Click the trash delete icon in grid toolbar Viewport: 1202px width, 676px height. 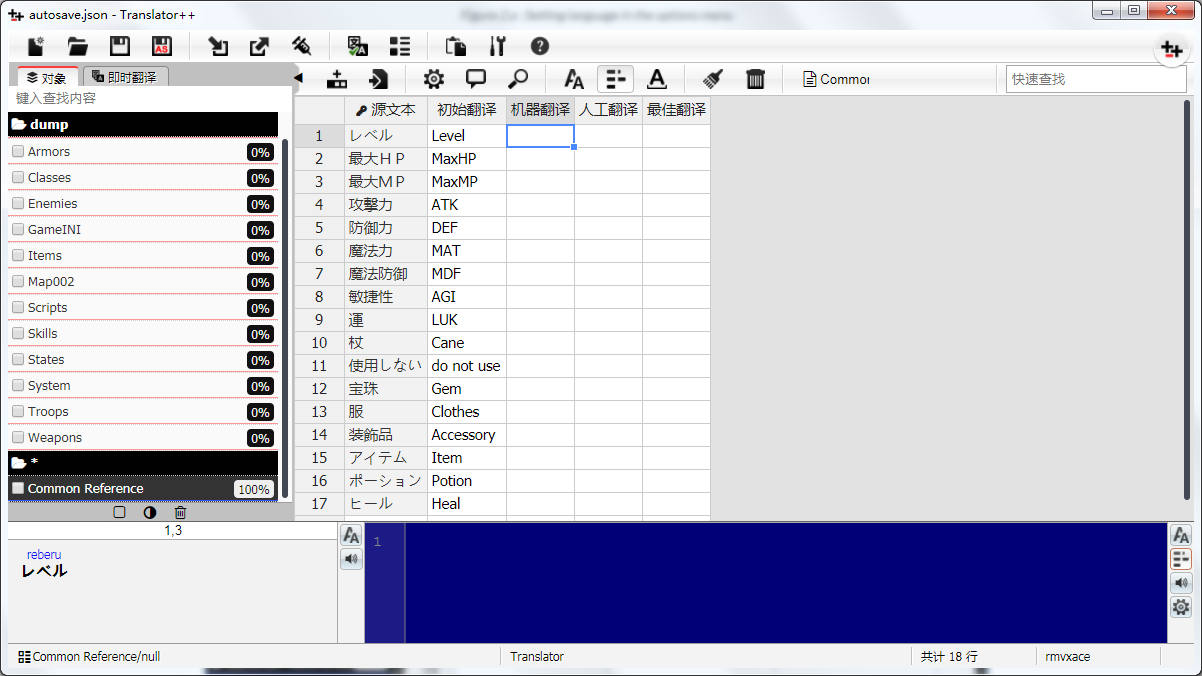[756, 79]
